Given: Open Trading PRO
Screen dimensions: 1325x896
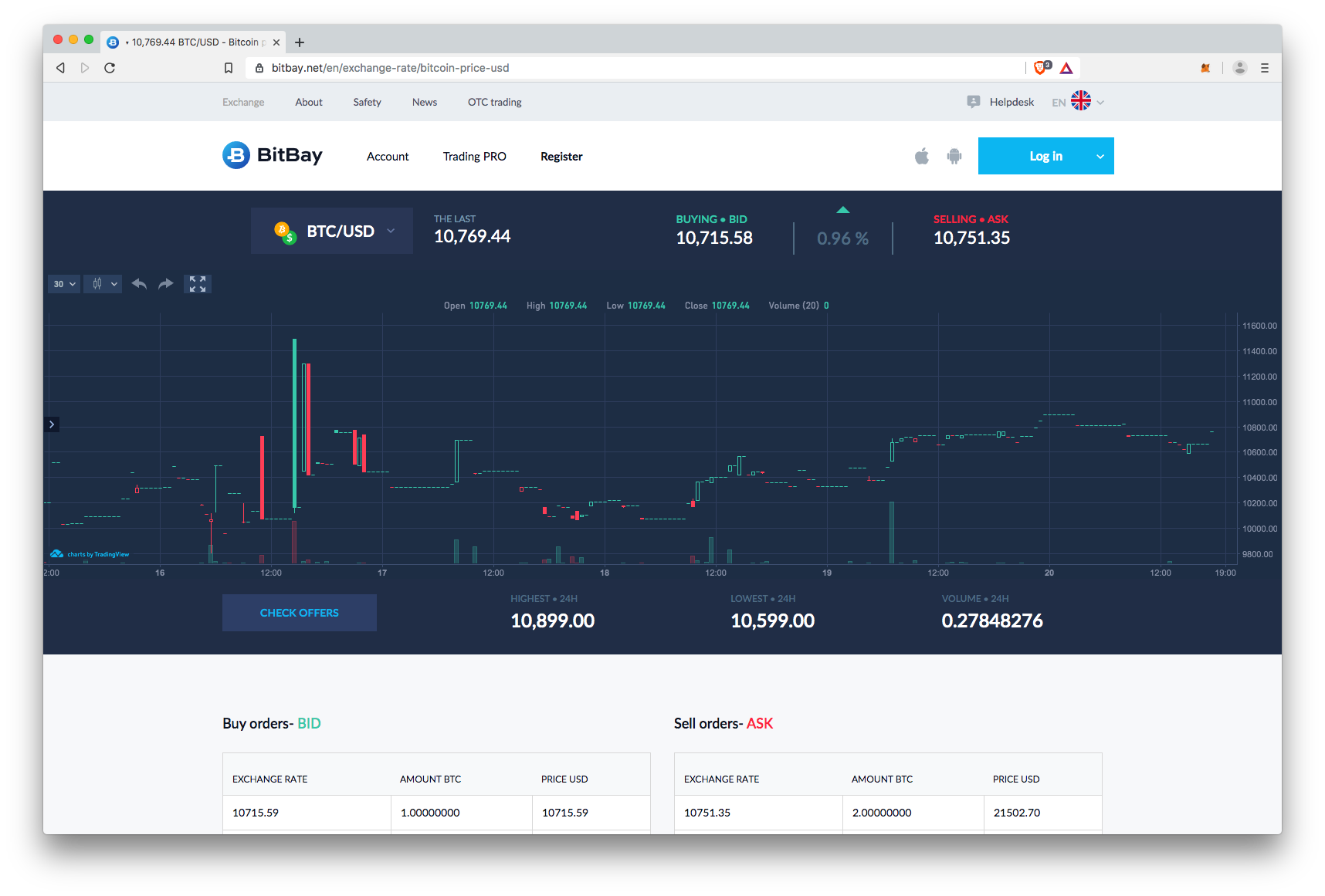Looking at the screenshot, I should tap(475, 157).
